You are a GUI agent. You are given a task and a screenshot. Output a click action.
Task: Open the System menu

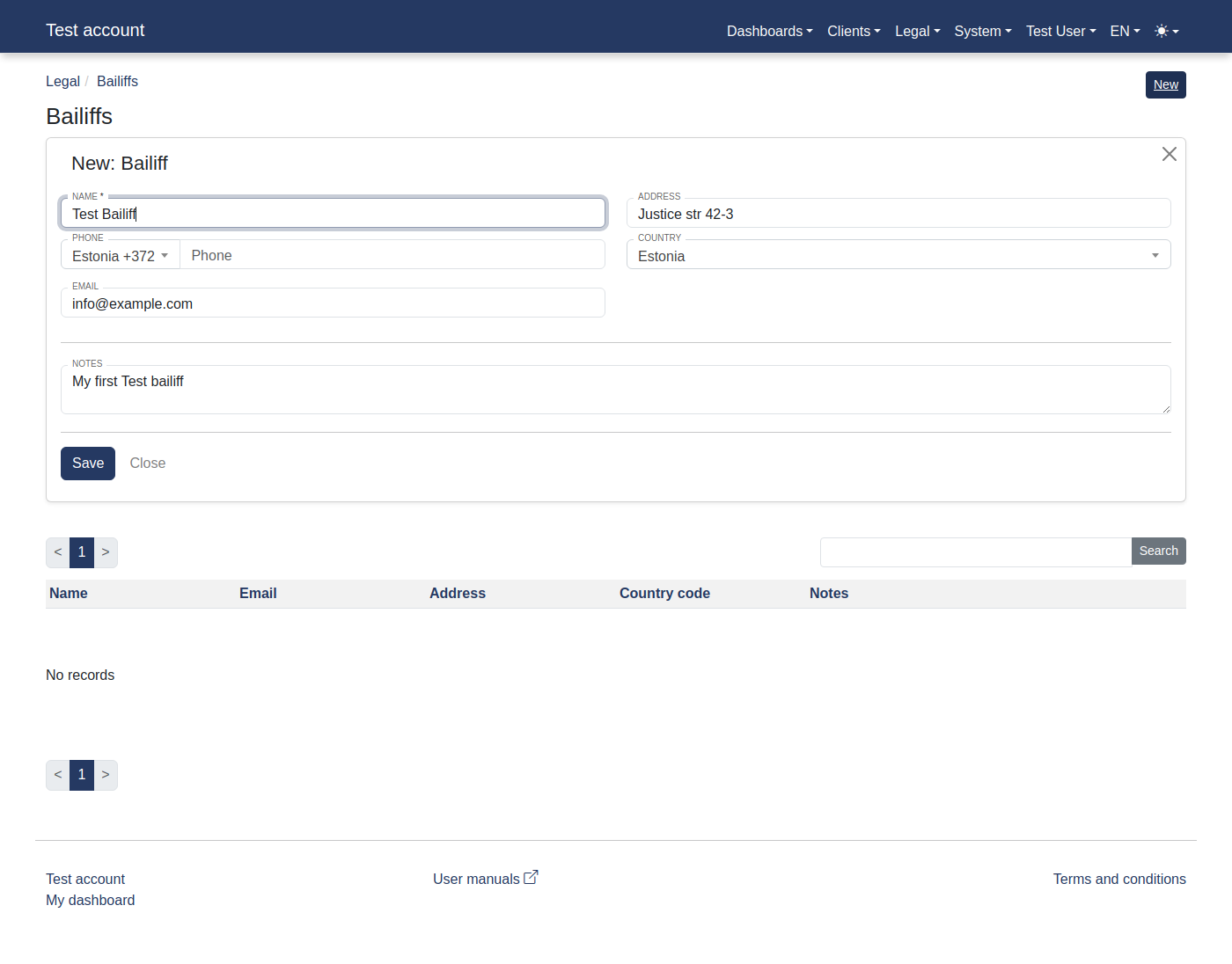click(x=979, y=31)
